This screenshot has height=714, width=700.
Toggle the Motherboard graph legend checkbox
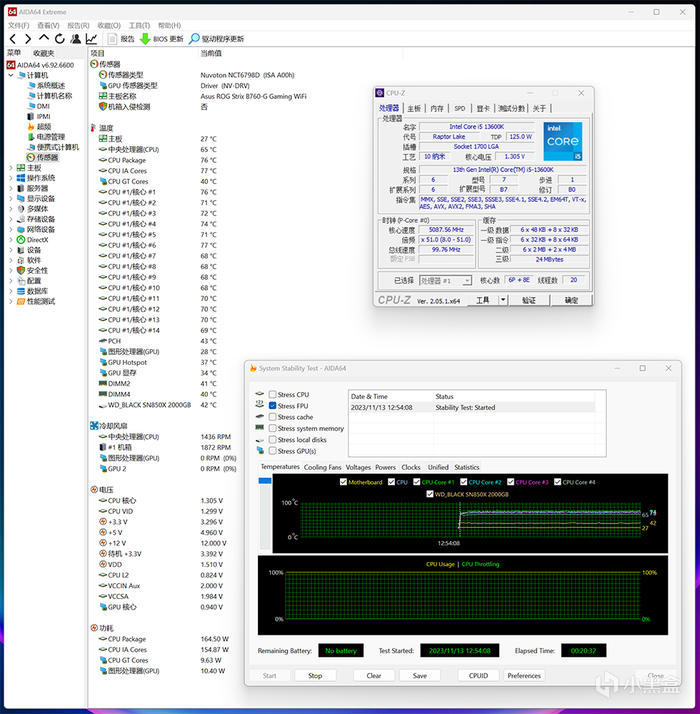[343, 482]
